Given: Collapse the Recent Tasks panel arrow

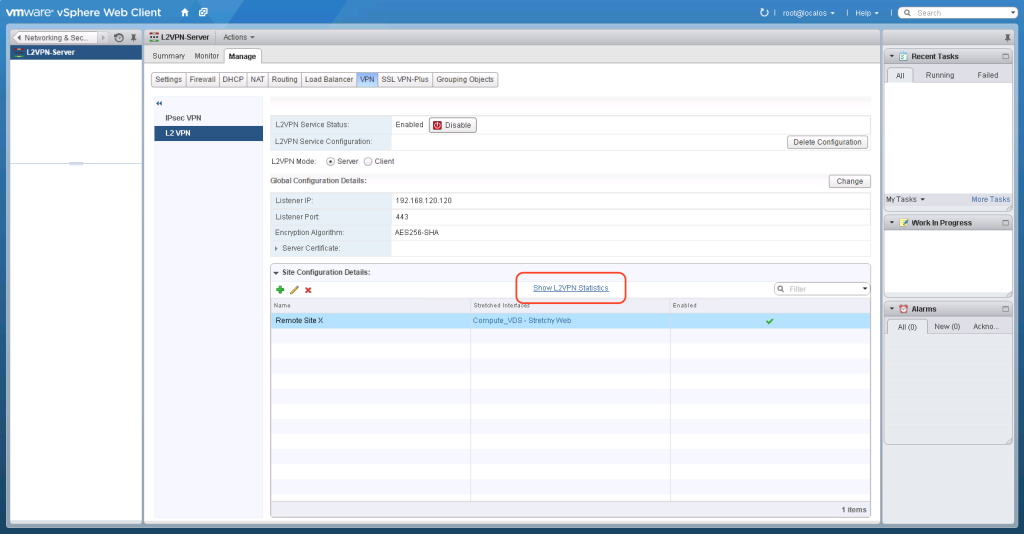Looking at the screenshot, I should tap(892, 56).
